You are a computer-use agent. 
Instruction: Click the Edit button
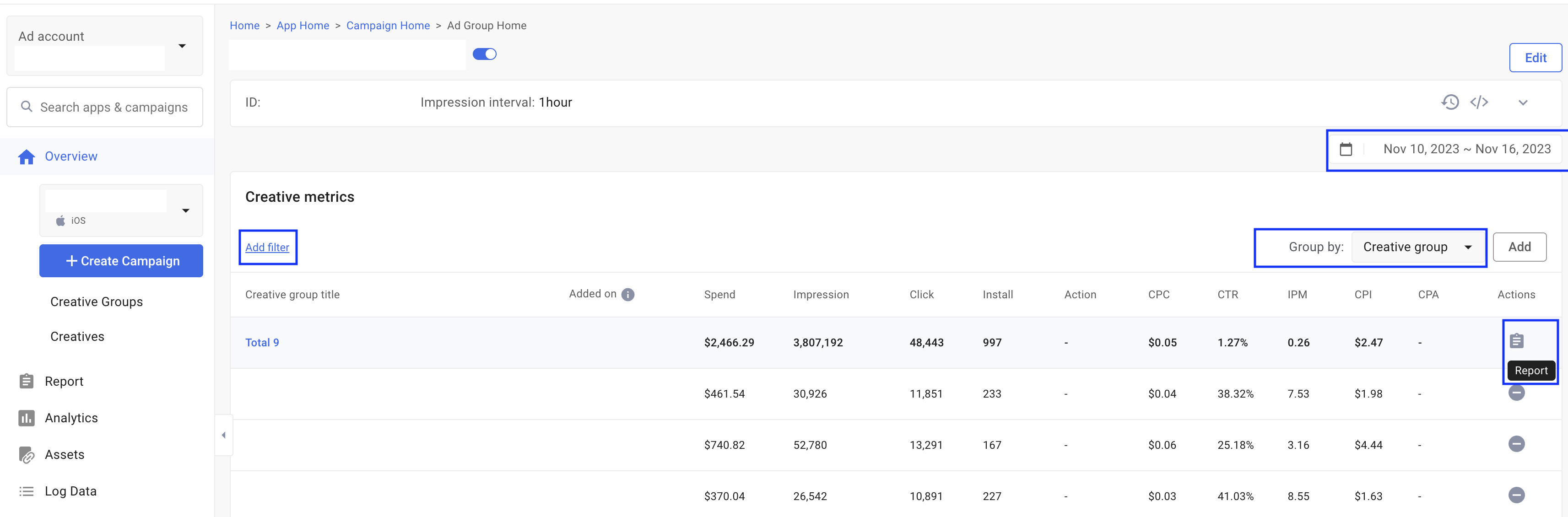(1535, 57)
